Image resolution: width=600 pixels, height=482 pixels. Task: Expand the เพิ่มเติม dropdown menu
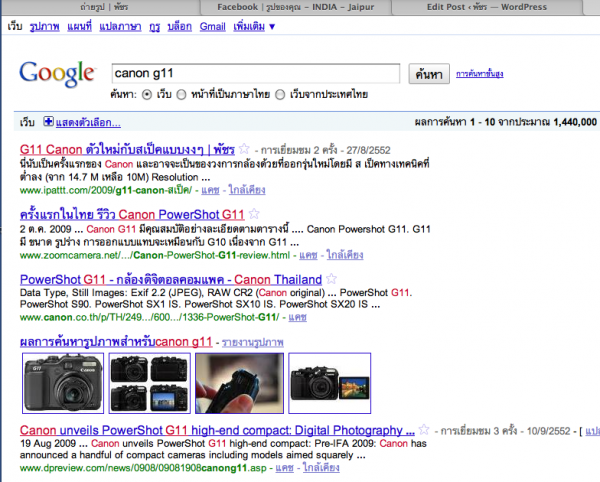tap(254, 26)
